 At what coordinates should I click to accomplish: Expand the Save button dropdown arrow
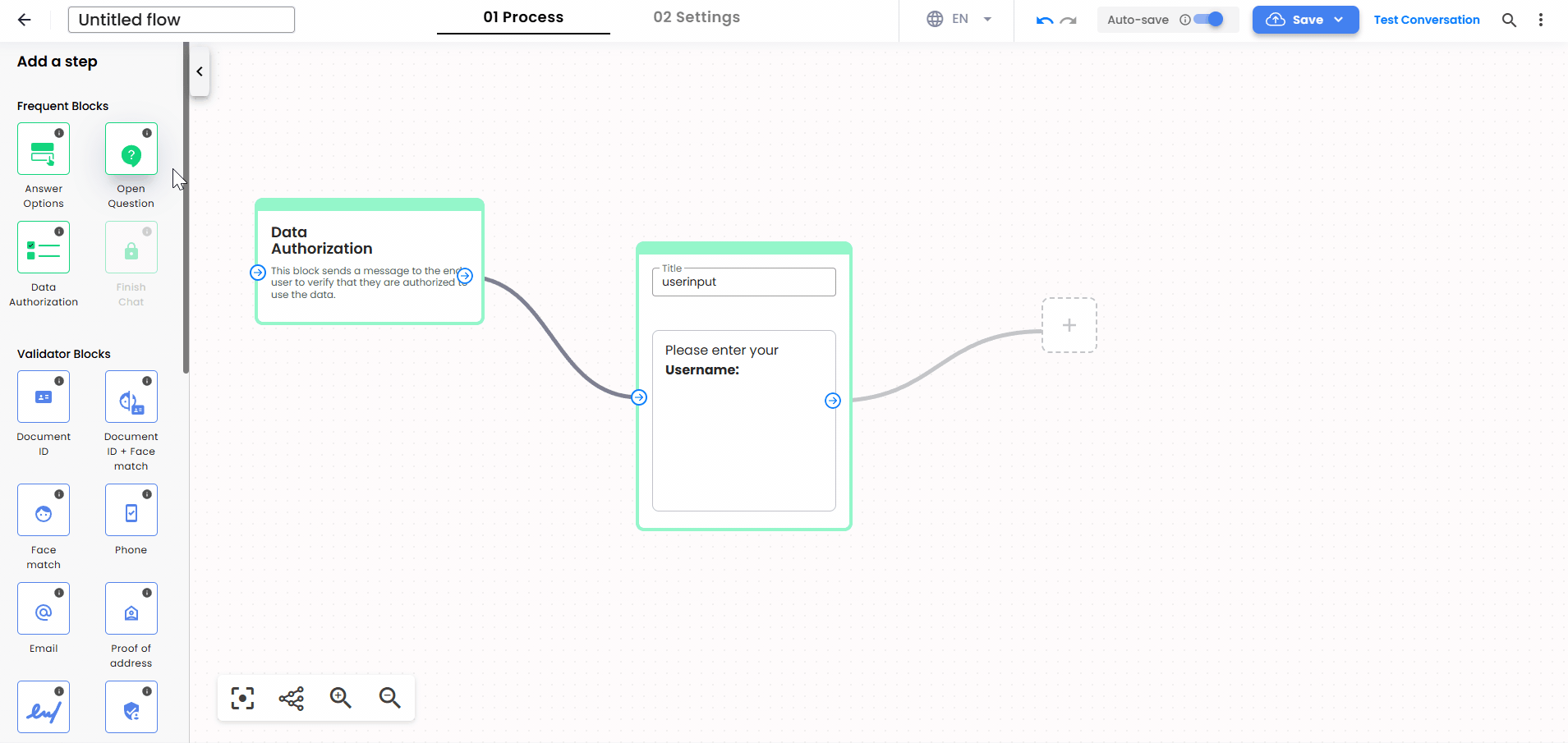[1339, 20]
